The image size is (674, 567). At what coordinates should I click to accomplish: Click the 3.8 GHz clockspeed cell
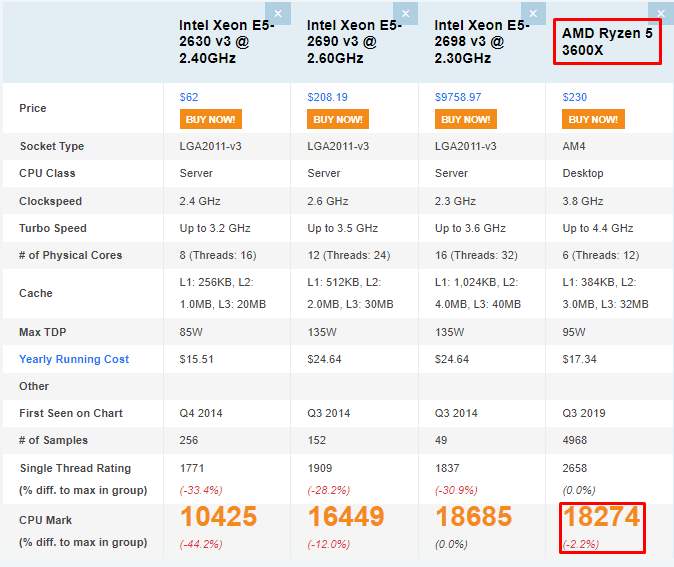[583, 201]
